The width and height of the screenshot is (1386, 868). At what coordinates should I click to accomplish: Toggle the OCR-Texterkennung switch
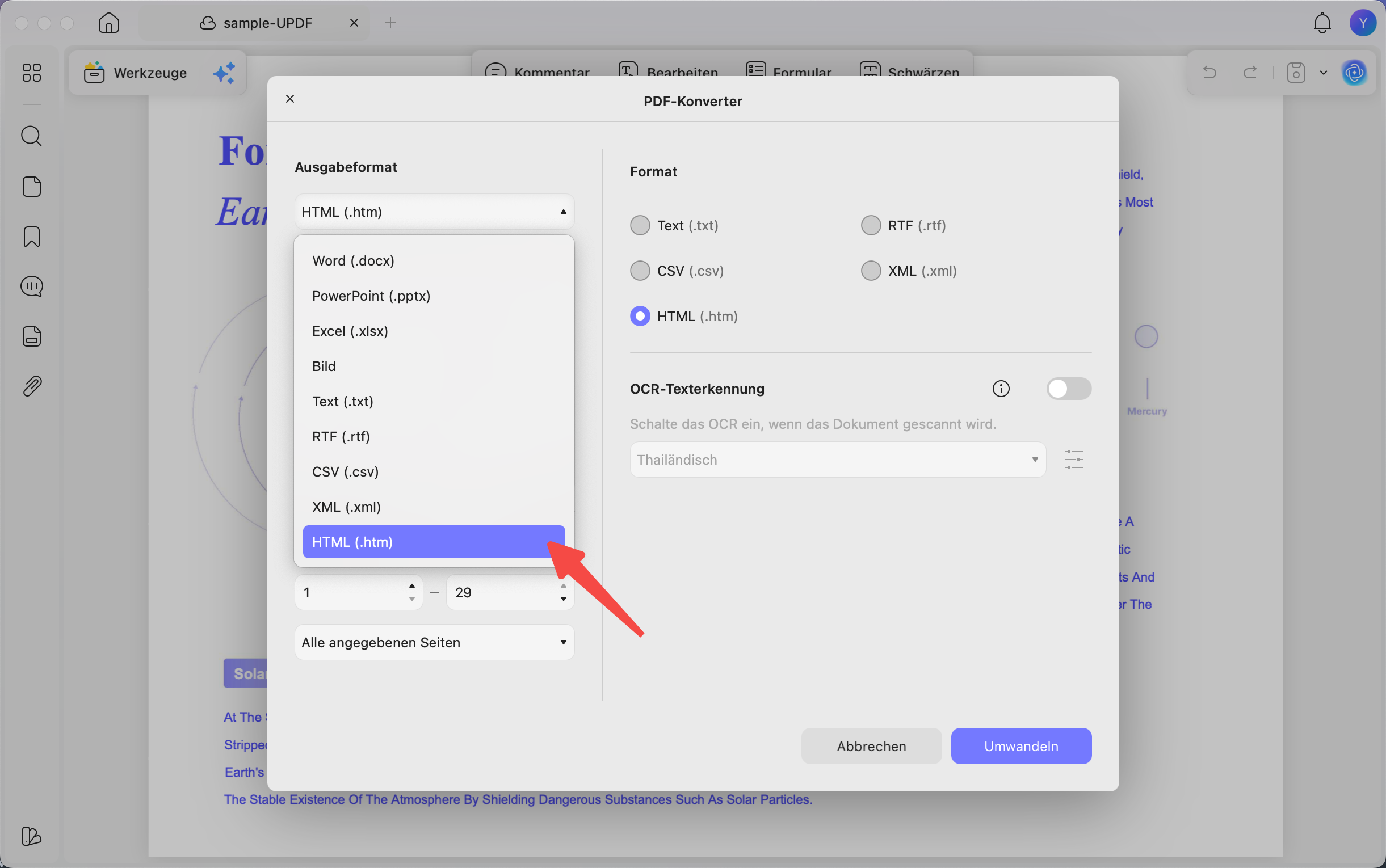(1069, 389)
